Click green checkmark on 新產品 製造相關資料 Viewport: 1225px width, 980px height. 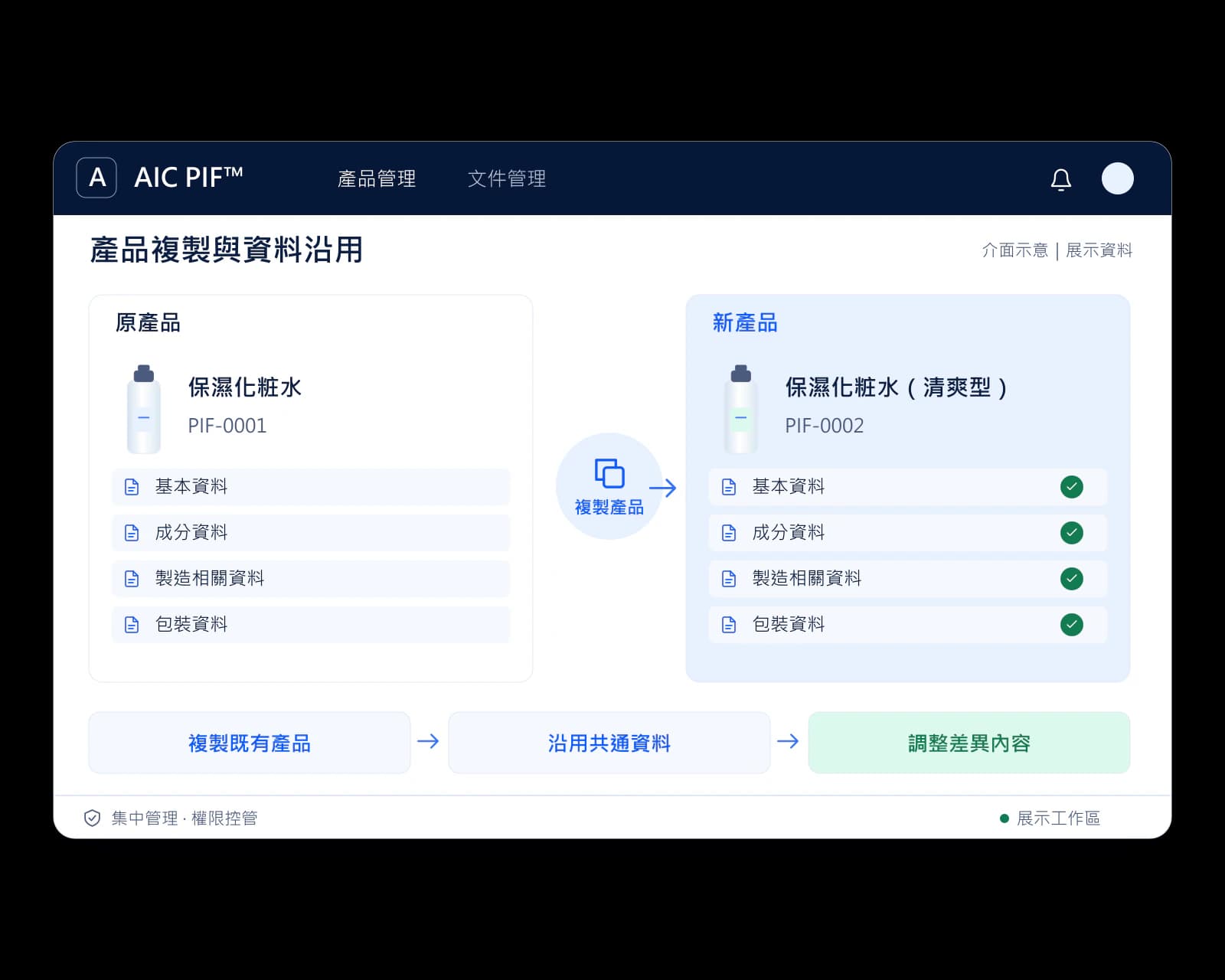pos(1072,579)
